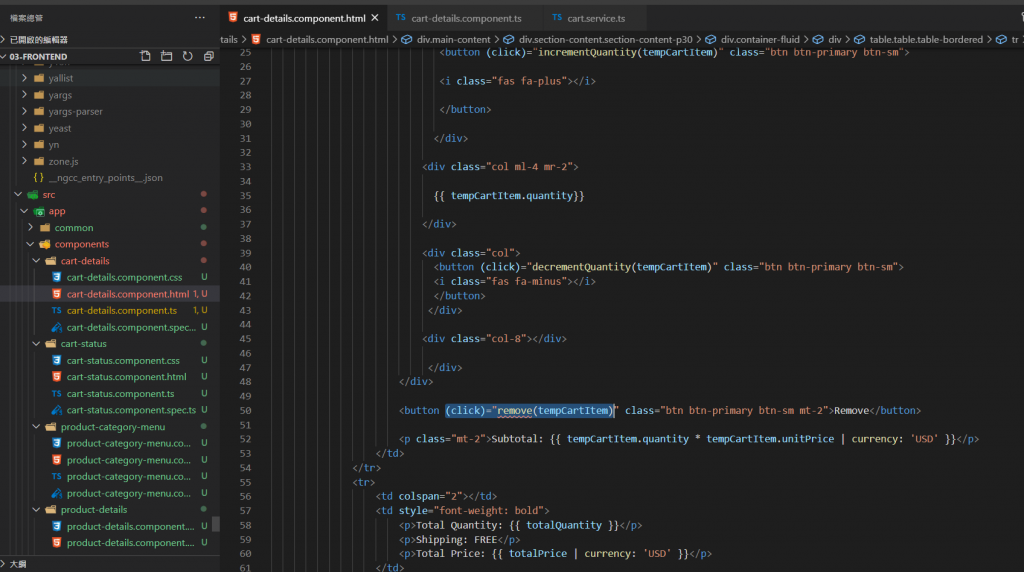Click the New Folder icon in explorer header
Image resolution: width=1024 pixels, height=572 pixels.
point(167,56)
